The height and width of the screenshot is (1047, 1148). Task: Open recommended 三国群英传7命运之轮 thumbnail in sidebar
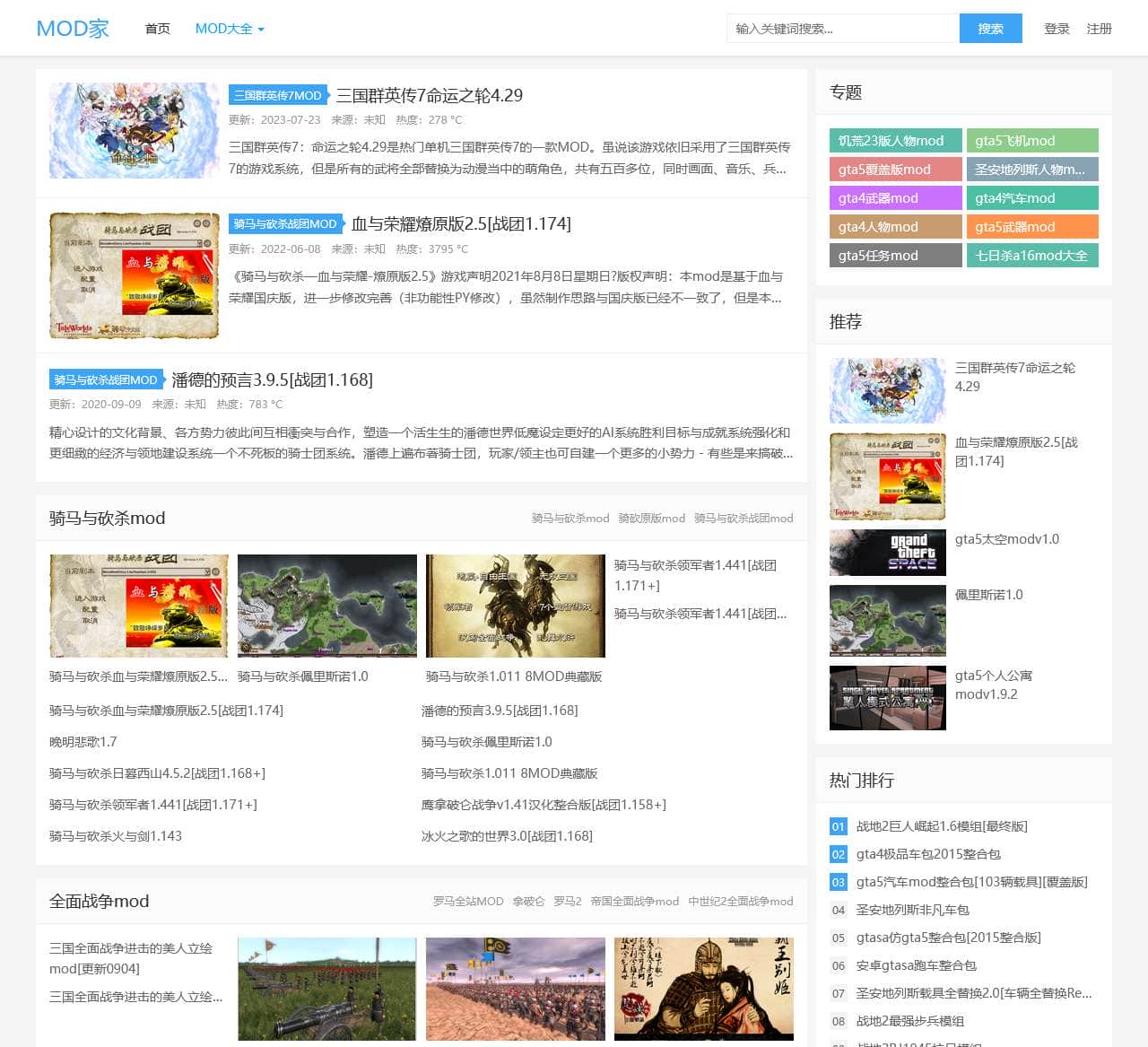pyautogui.click(x=888, y=390)
